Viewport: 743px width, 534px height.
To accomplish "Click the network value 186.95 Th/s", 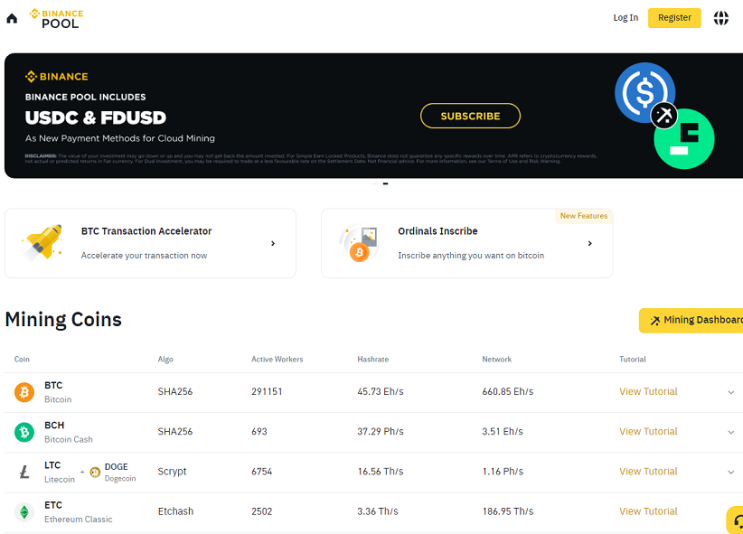I will [x=507, y=511].
